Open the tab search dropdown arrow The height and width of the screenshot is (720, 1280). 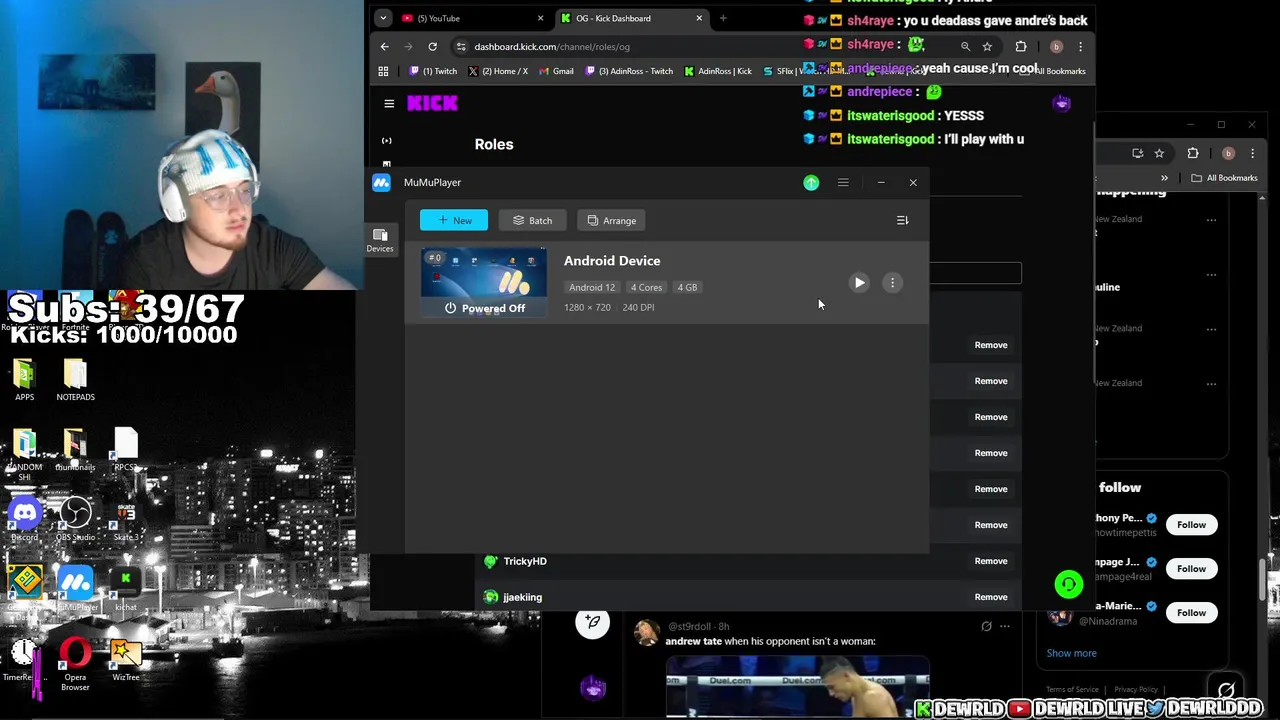[383, 18]
